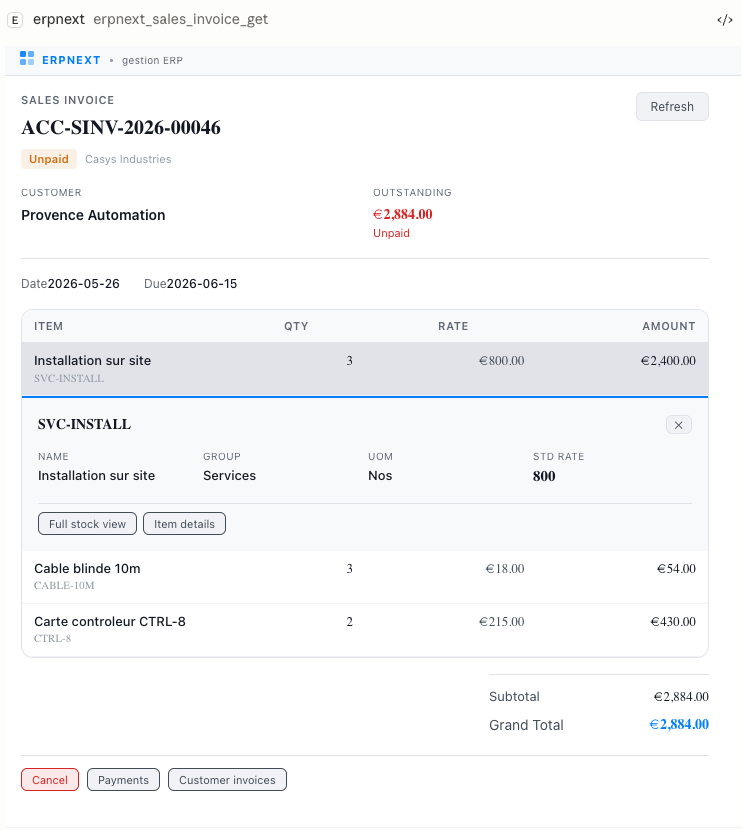The height and width of the screenshot is (830, 742).
Task: Click the €18.00 rate cell
Action: (x=505, y=569)
